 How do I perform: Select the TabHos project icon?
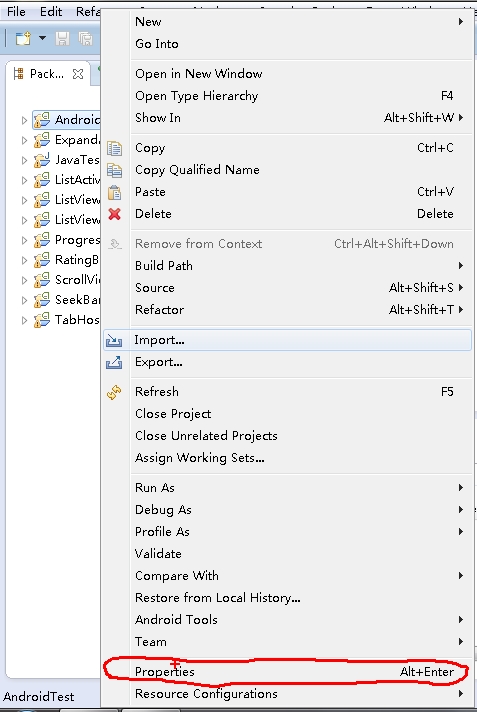pos(42,320)
